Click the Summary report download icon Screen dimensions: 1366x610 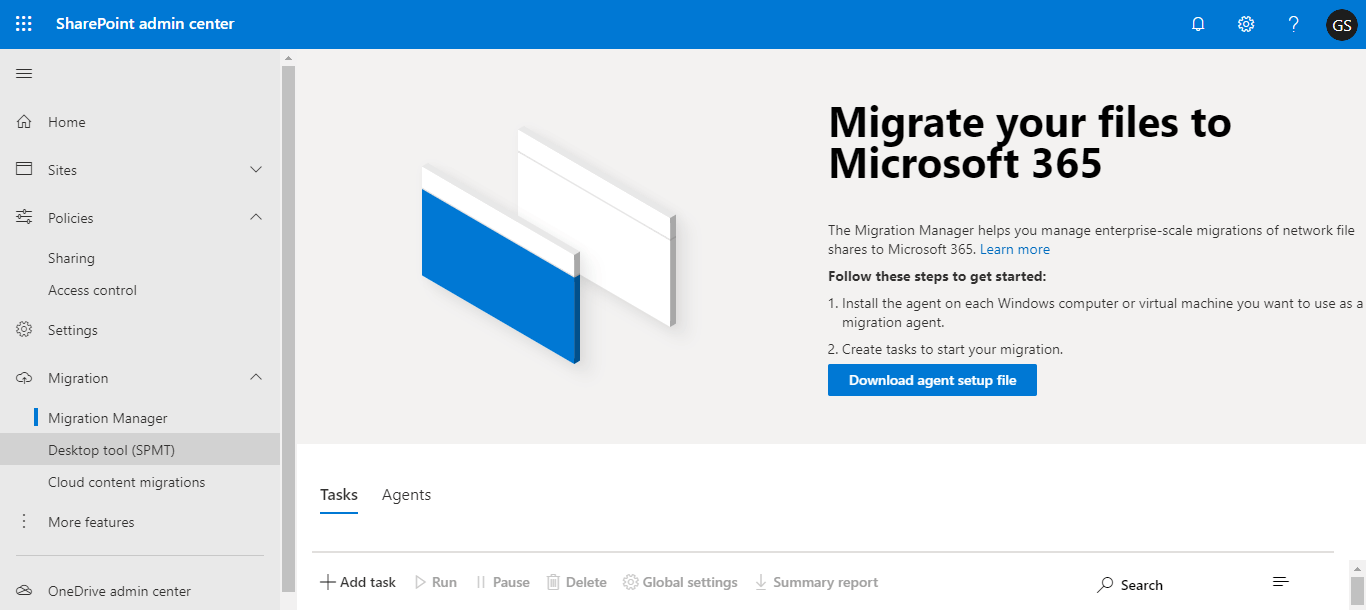(761, 582)
